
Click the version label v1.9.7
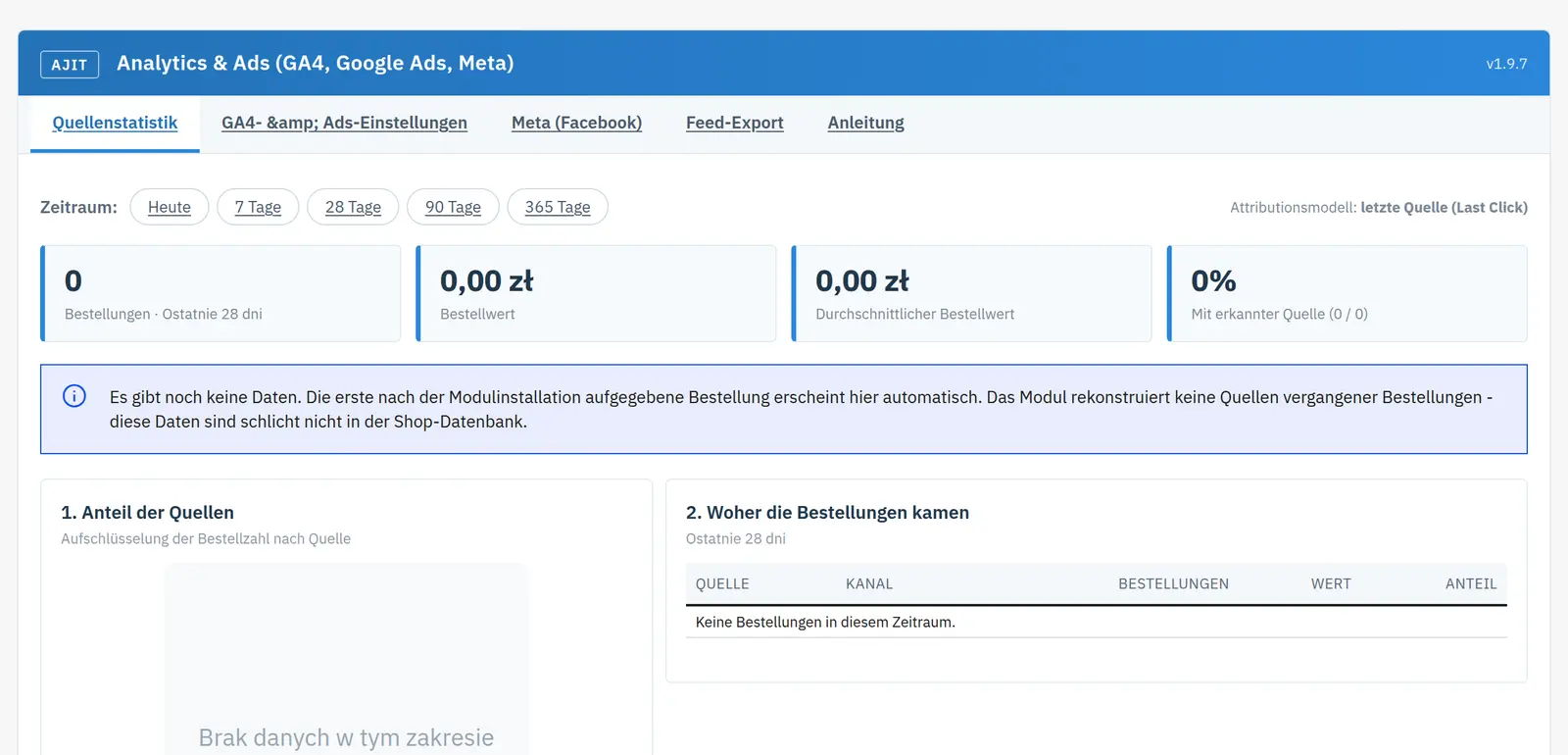(1506, 64)
